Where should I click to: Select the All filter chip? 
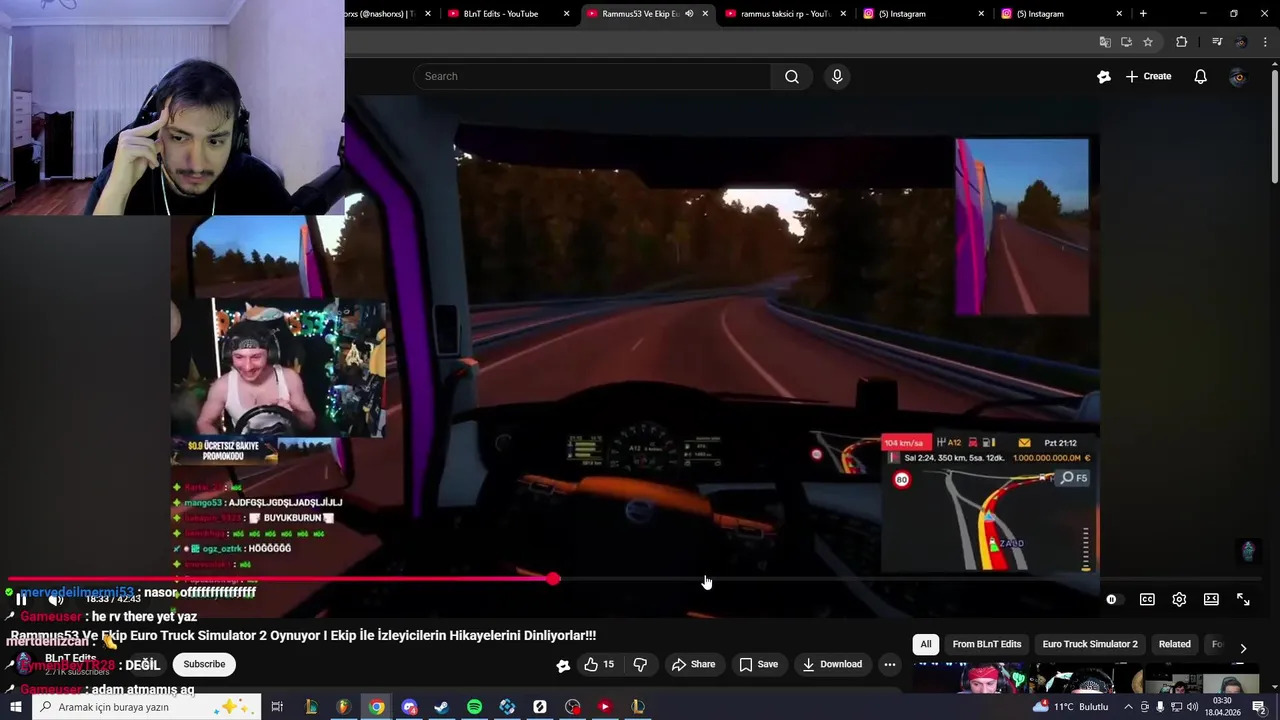[x=926, y=644]
